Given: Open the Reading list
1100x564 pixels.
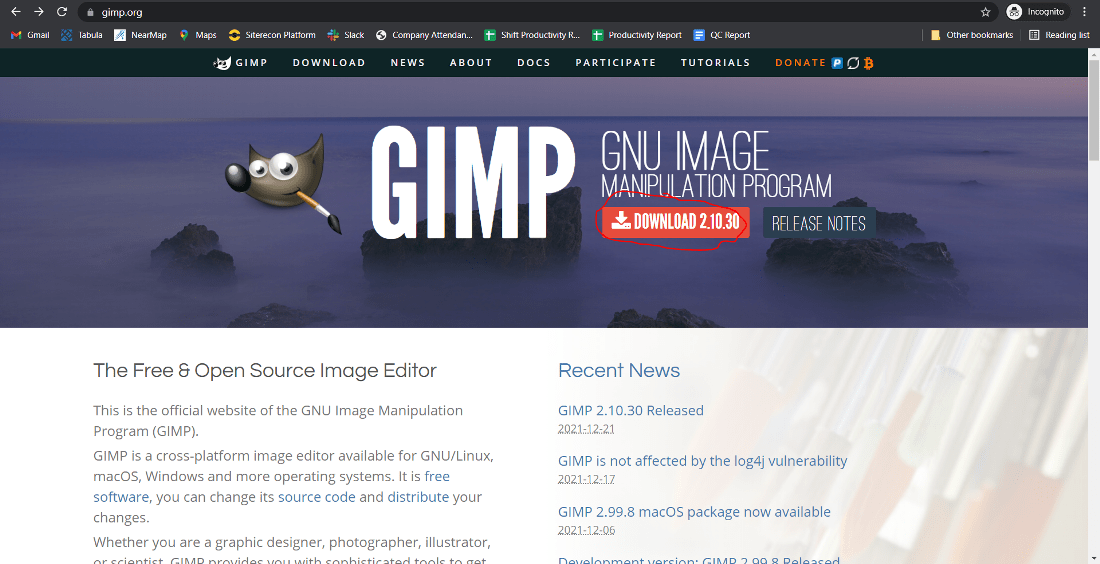Looking at the screenshot, I should click(x=1059, y=35).
